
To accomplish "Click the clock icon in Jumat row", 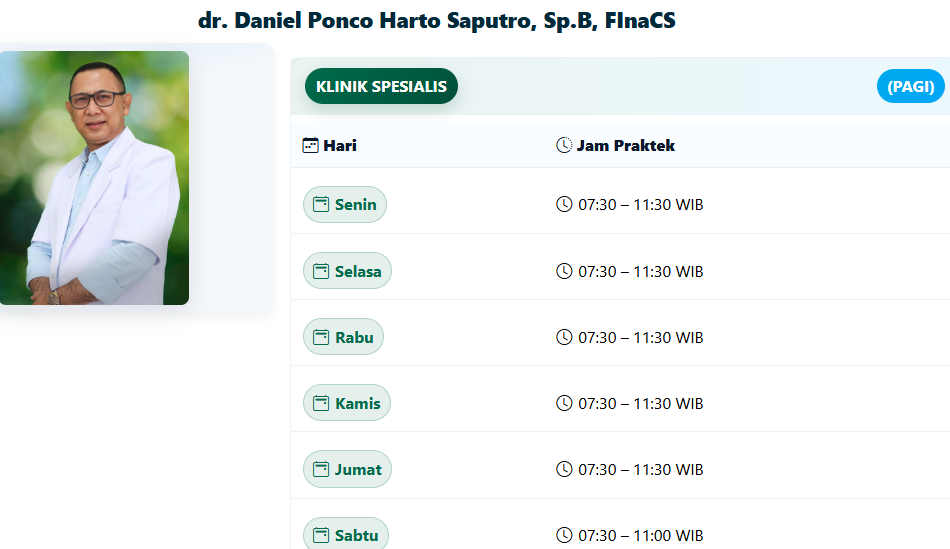I will [x=564, y=469].
